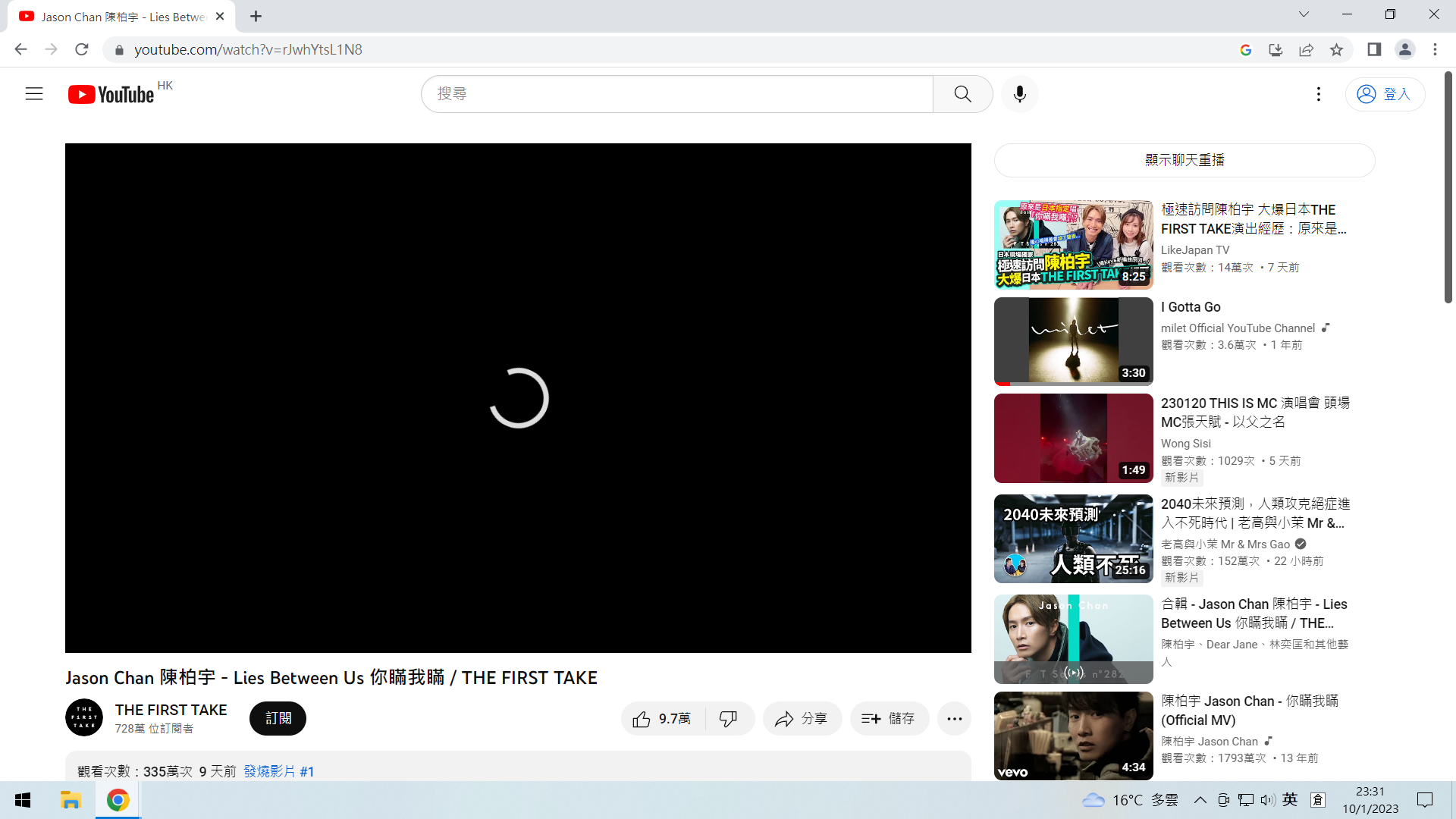
Task: Click the page vertical scrollbar
Action: [1448, 188]
